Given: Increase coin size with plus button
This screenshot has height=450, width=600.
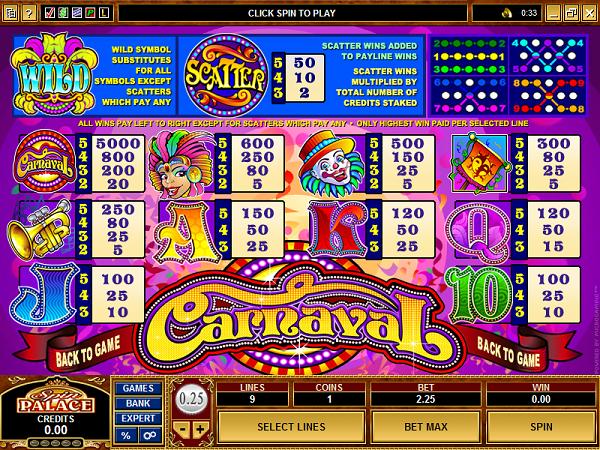Looking at the screenshot, I should click(200, 429).
